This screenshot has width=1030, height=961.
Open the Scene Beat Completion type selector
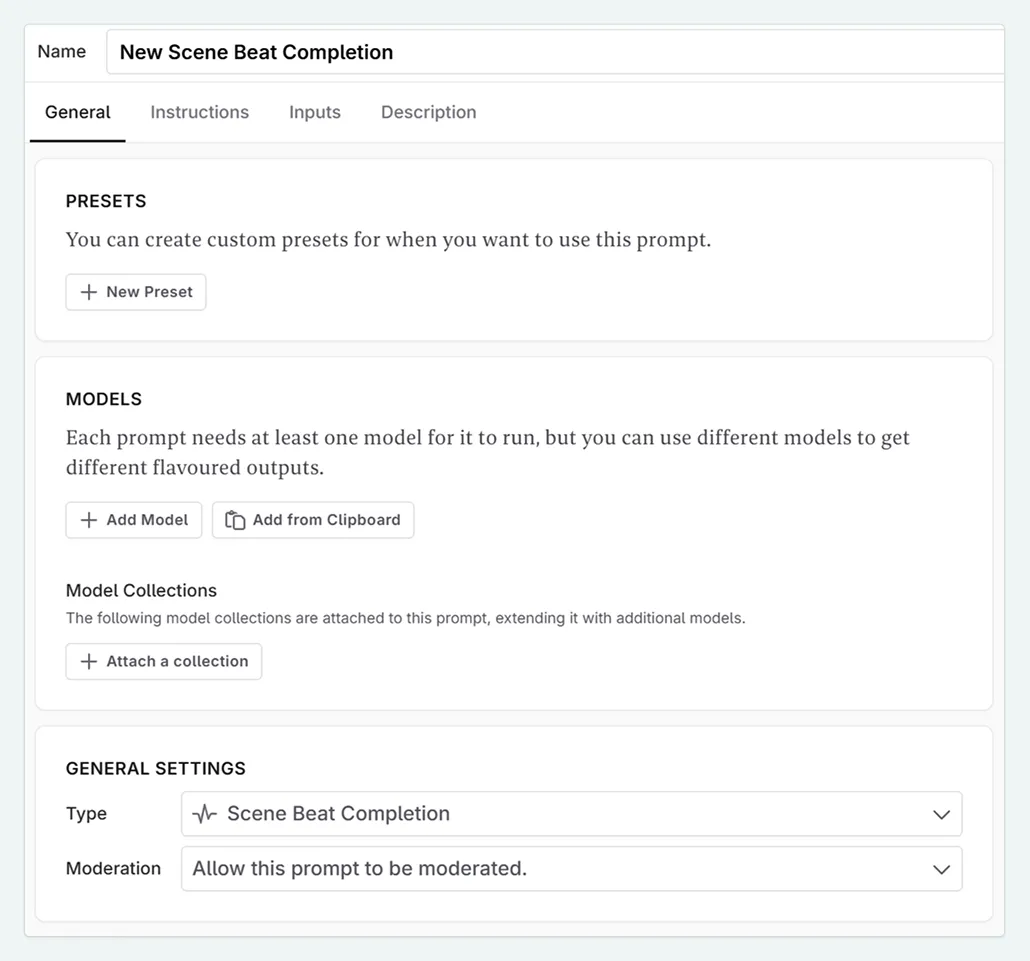[x=570, y=814]
